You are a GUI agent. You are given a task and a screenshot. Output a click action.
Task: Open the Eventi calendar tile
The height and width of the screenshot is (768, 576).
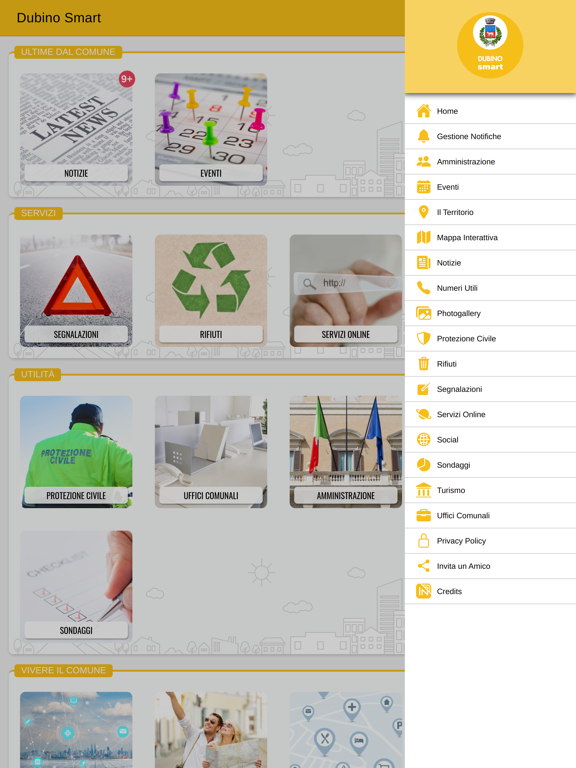pos(211,130)
